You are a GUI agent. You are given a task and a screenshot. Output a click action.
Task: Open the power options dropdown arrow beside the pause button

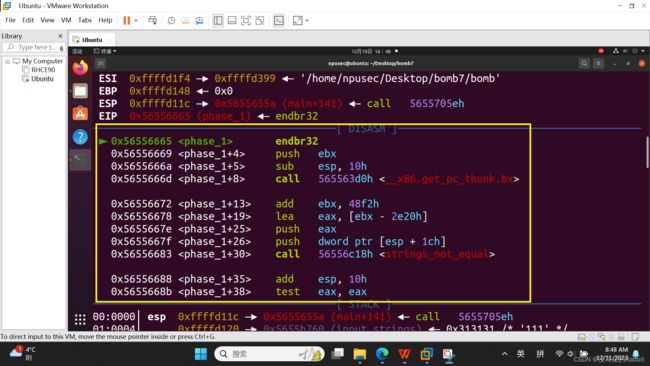(136, 20)
